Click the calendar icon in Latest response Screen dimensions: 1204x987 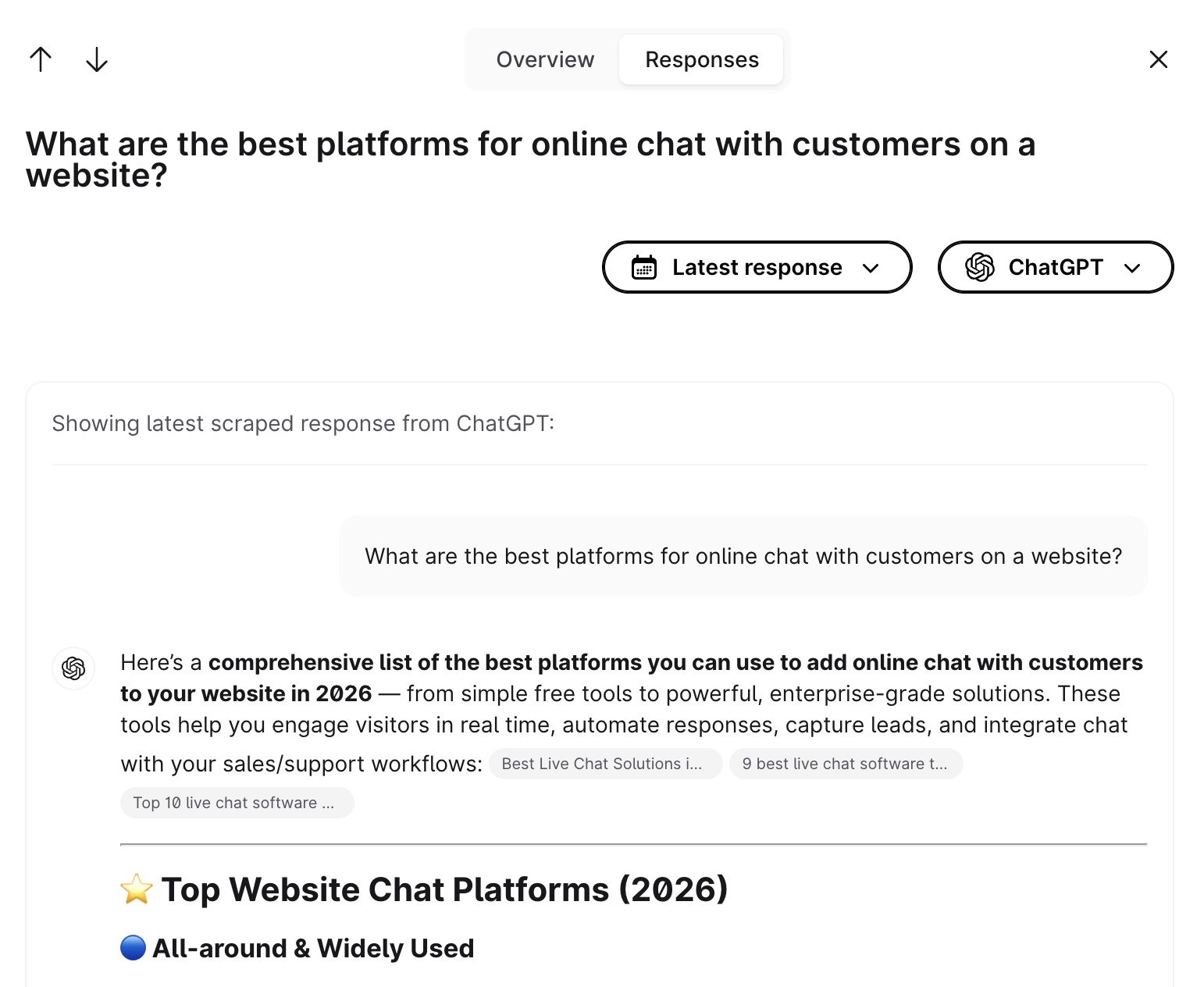[x=644, y=267]
